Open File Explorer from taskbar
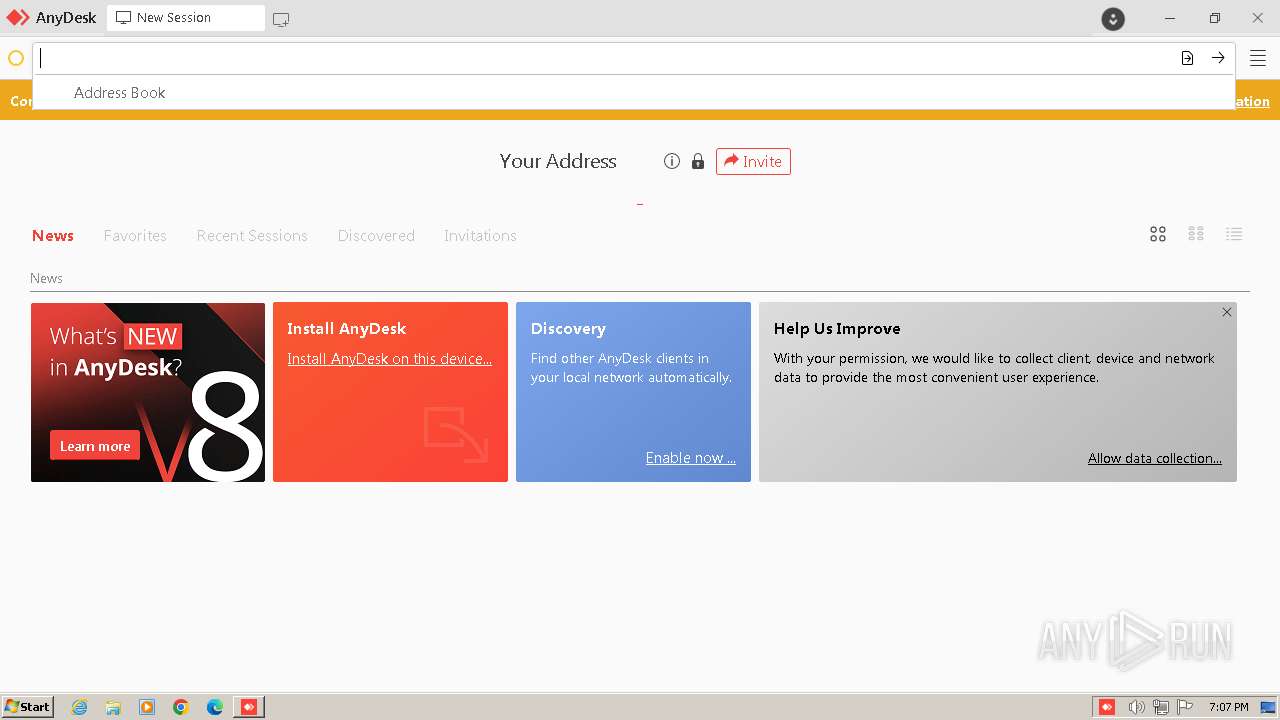1280x720 pixels. point(113,707)
